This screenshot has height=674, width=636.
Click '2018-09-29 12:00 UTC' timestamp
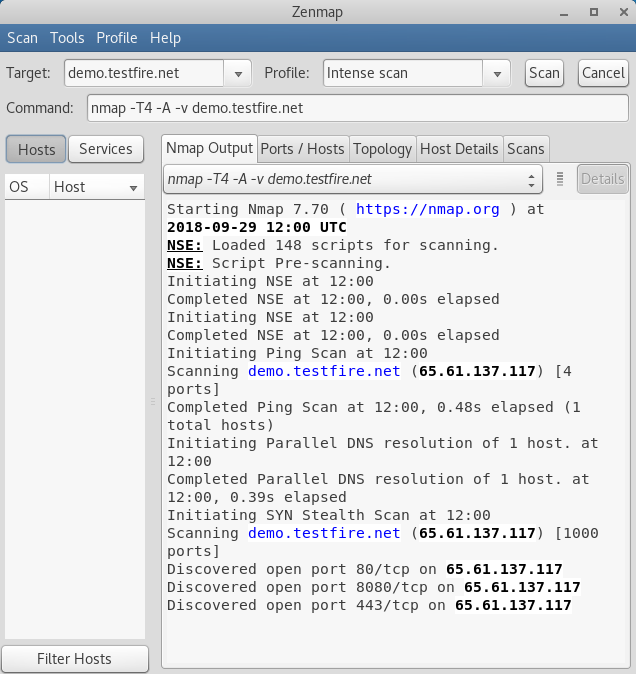click(257, 227)
